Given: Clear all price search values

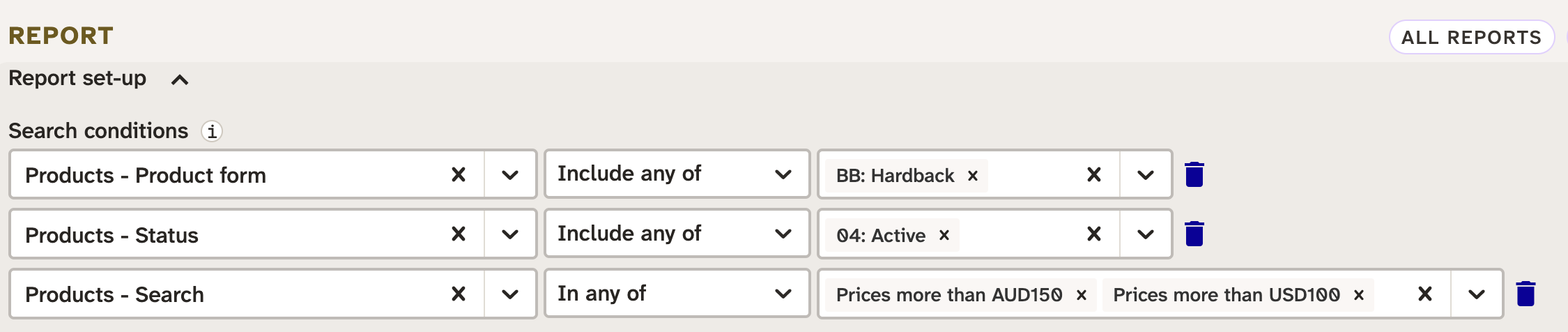Looking at the screenshot, I should coord(1425,294).
